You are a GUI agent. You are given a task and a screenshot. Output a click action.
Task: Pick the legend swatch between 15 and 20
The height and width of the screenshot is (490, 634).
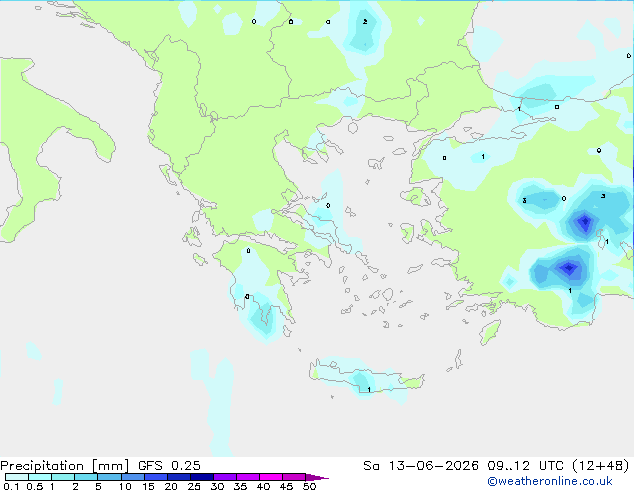[x=155, y=477]
